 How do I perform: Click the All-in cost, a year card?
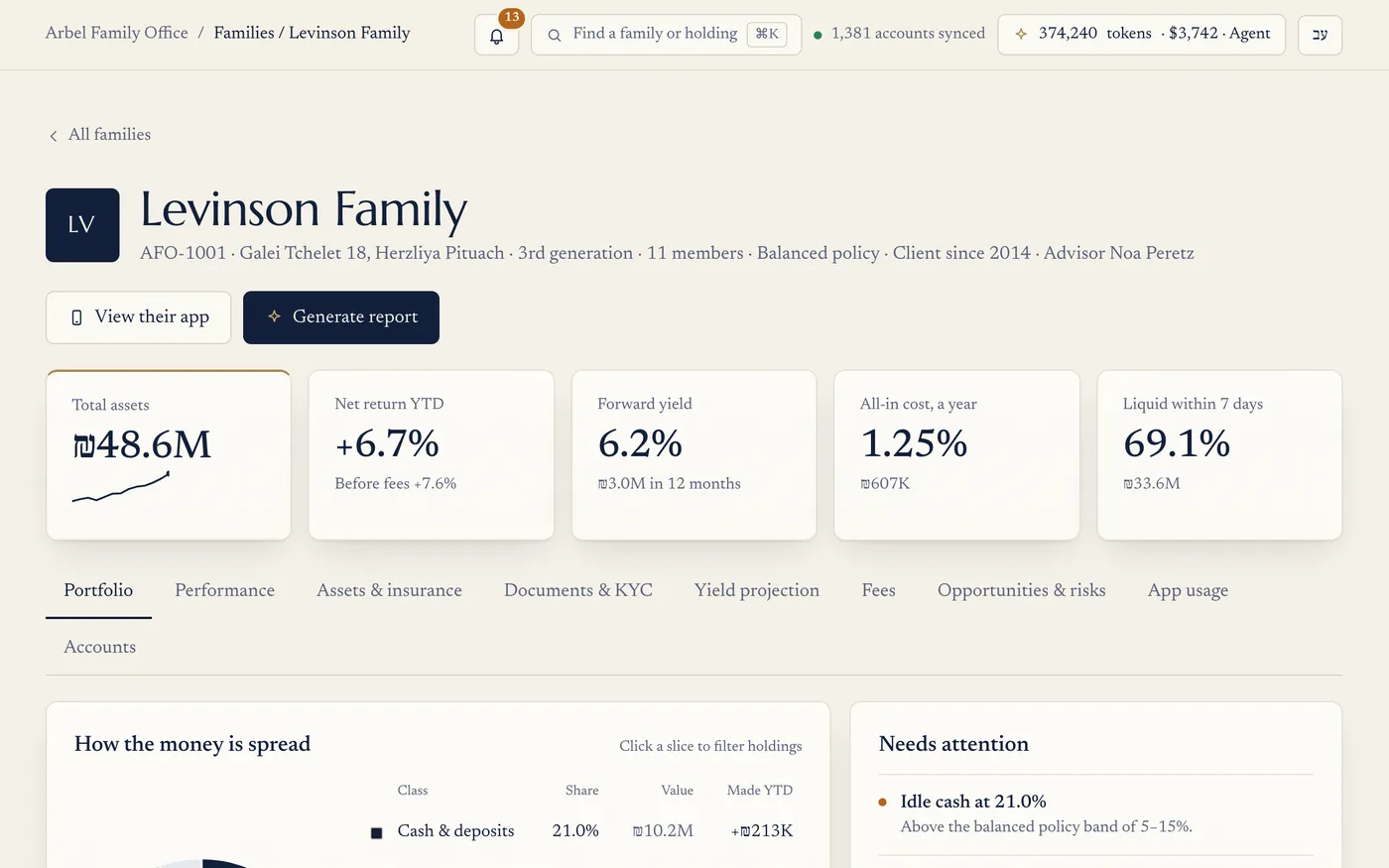(956, 455)
